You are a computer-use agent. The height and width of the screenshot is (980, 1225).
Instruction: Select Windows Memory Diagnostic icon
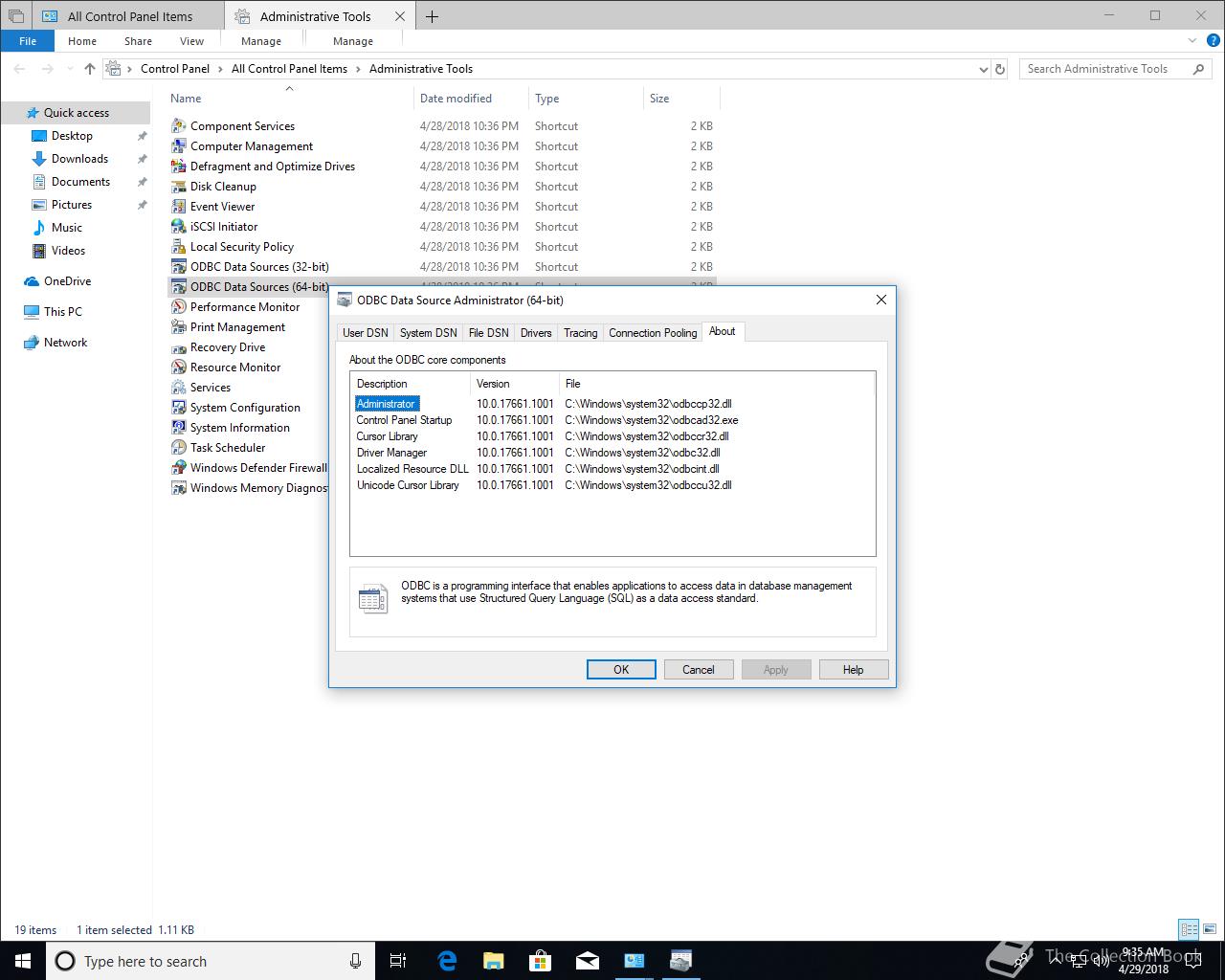178,487
